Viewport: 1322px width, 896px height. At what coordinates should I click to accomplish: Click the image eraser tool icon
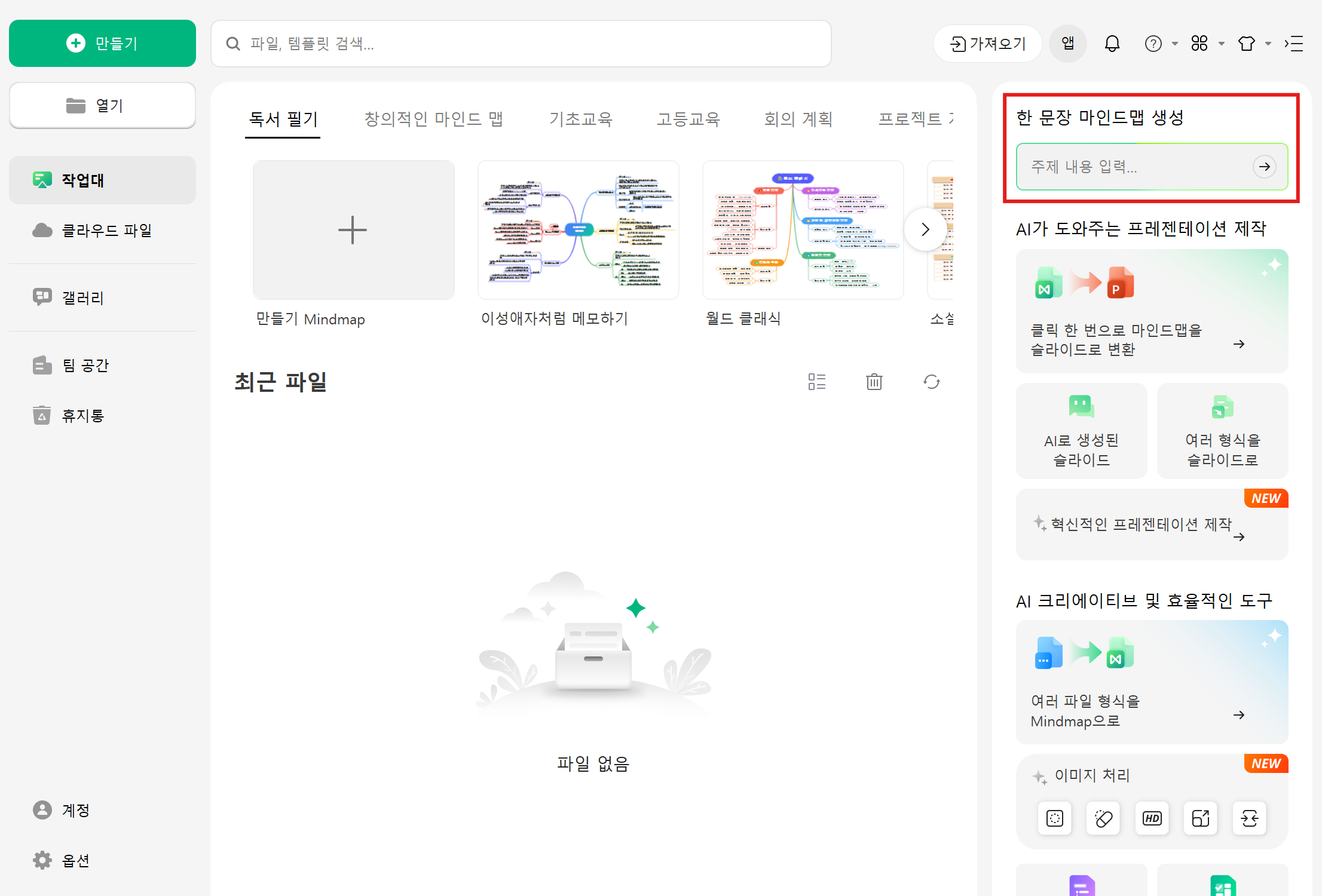click(x=1103, y=818)
